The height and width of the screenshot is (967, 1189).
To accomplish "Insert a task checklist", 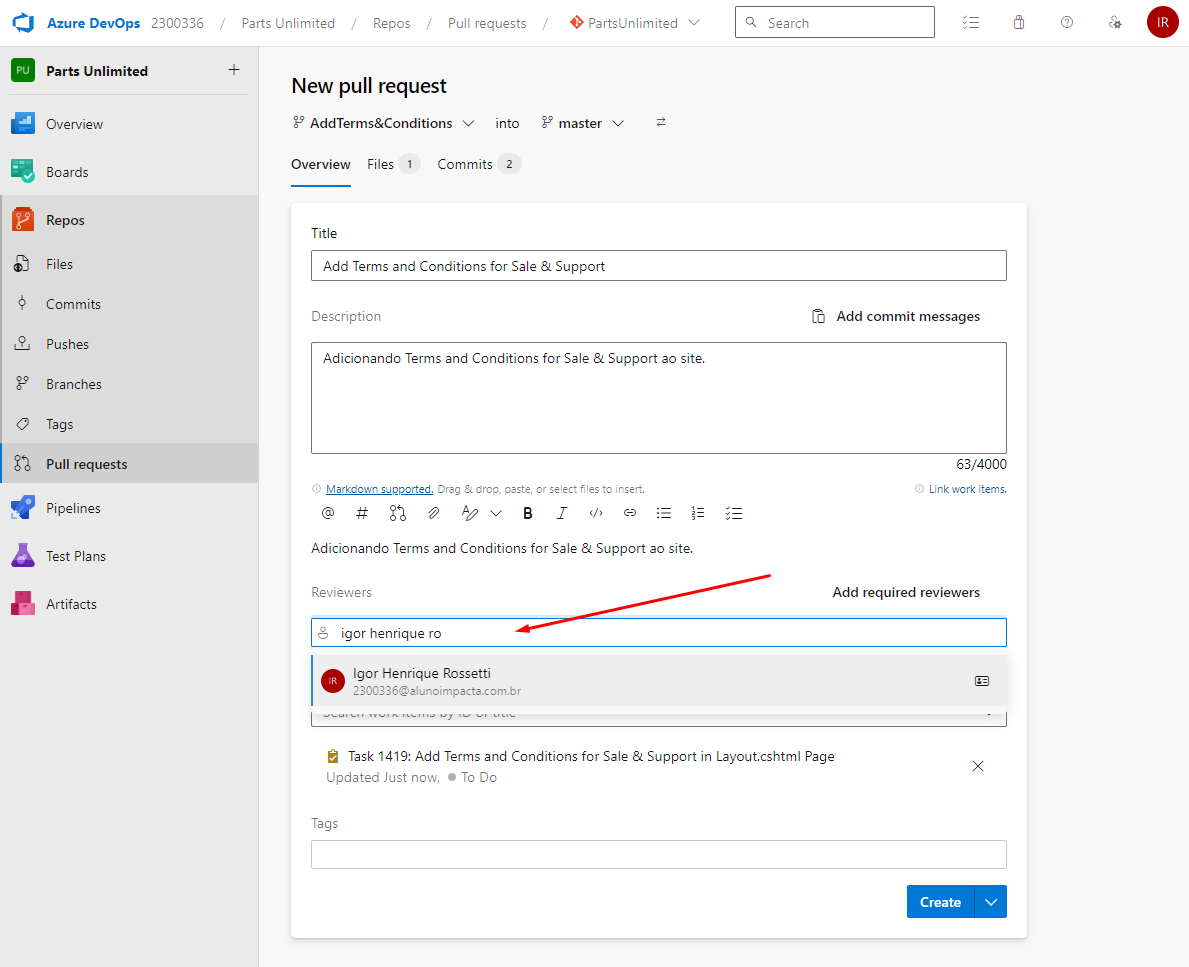I will (x=733, y=513).
